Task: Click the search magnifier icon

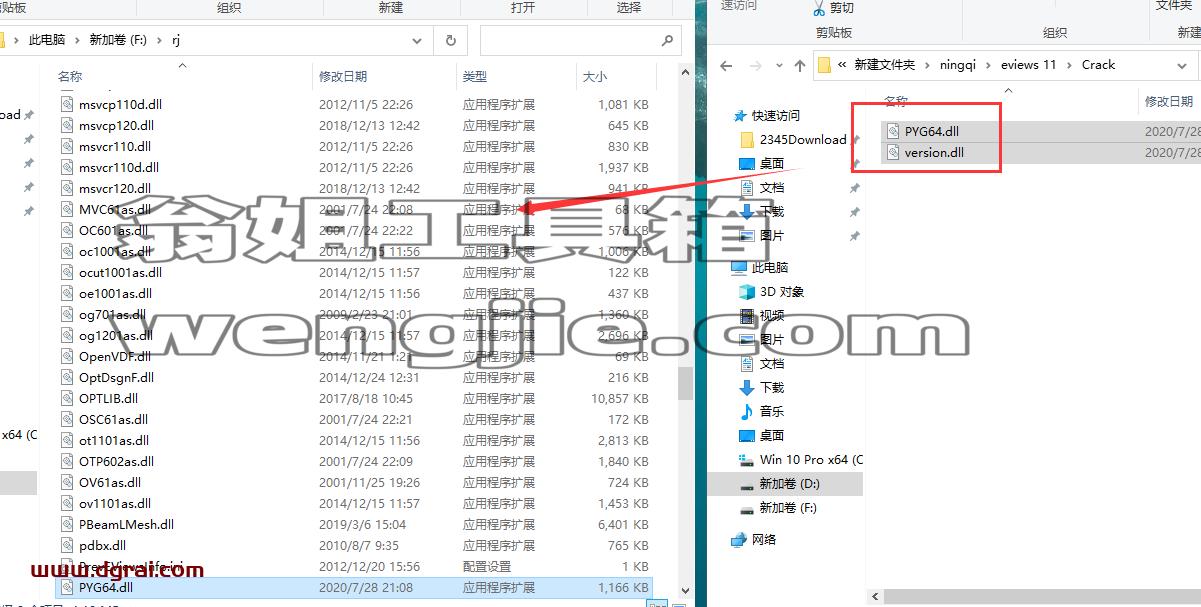Action: coord(667,41)
